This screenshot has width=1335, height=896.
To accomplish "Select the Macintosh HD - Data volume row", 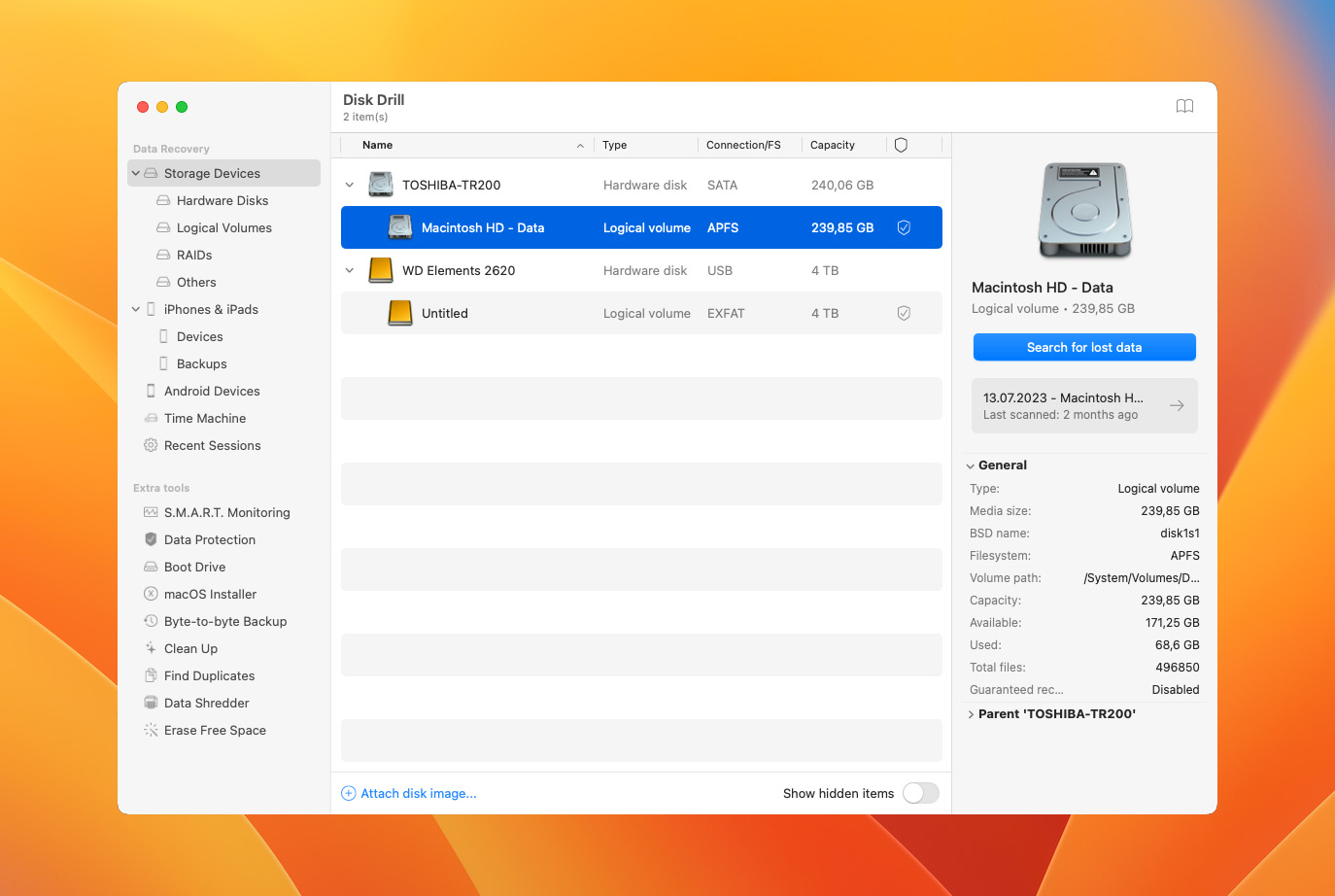I will point(641,227).
